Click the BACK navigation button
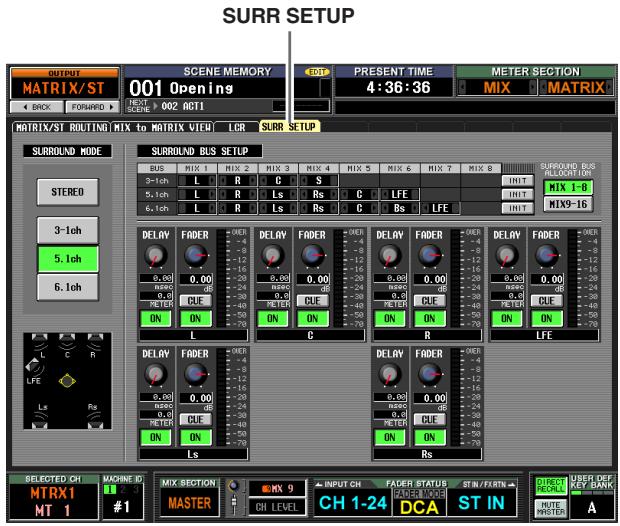This screenshot has width=620, height=526. [x=37, y=107]
